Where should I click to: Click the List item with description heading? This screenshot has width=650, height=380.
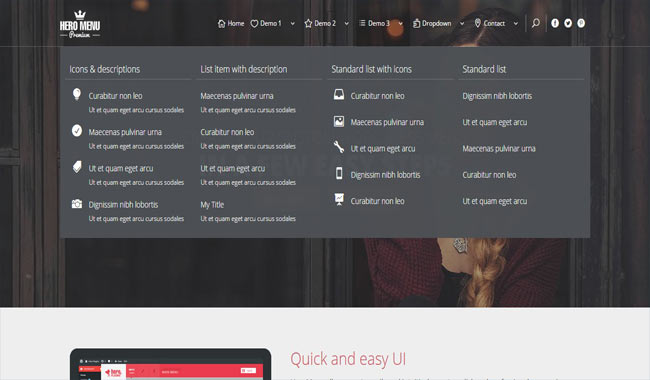244,69
